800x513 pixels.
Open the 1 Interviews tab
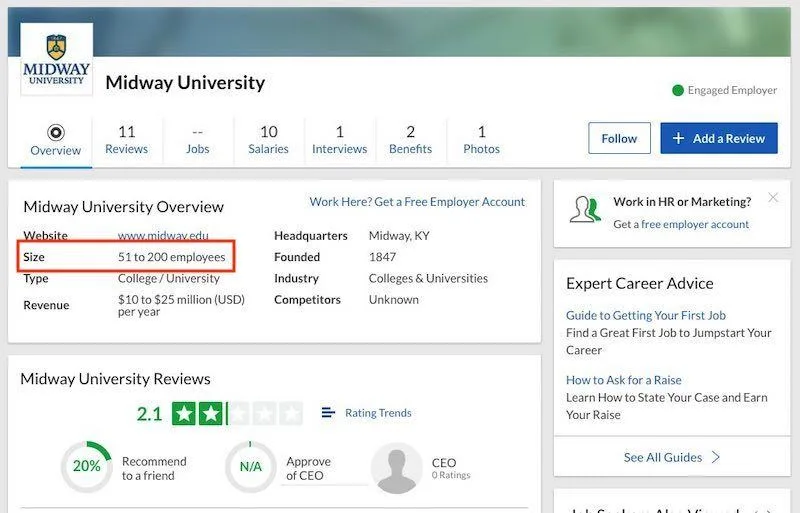click(x=339, y=140)
